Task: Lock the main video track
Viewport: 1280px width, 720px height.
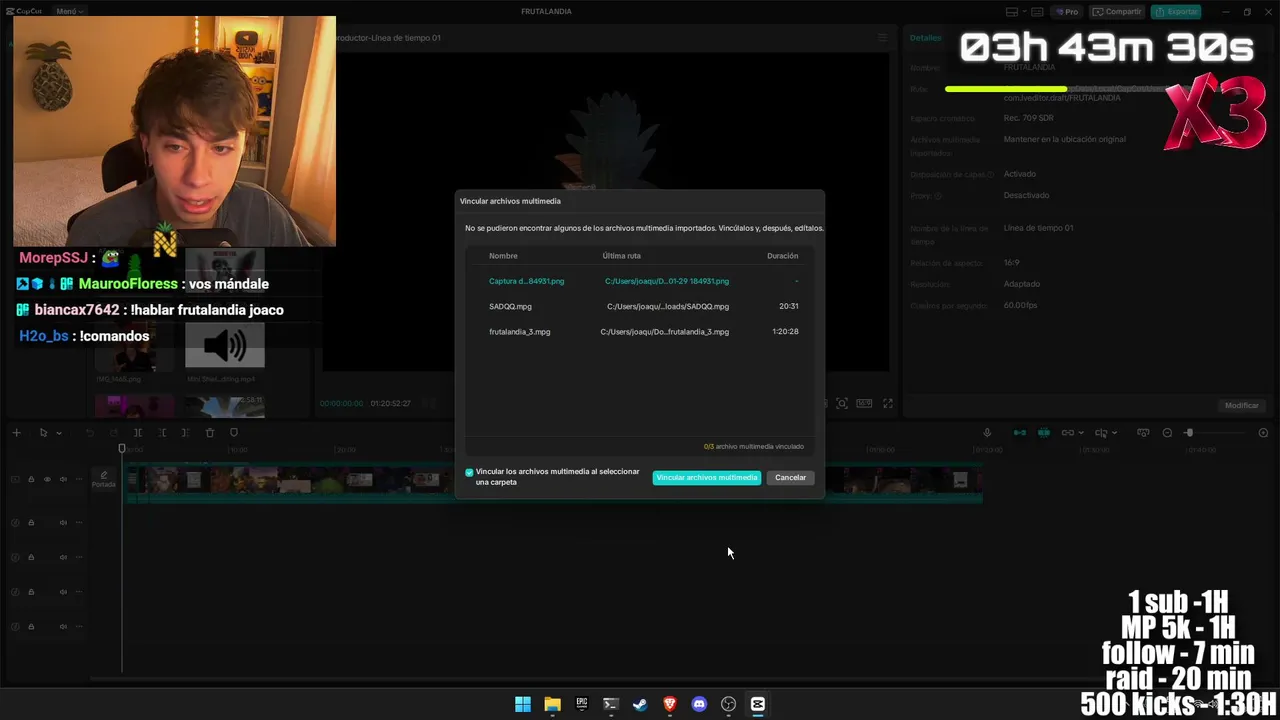Action: (31, 480)
